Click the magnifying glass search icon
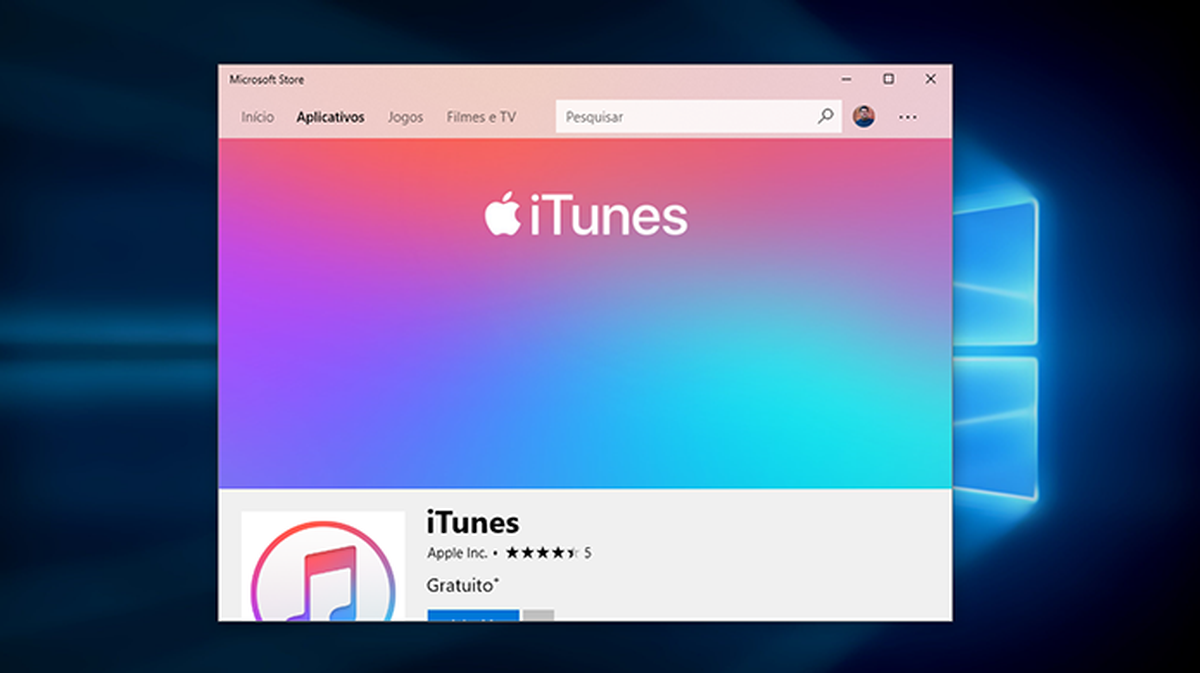 [x=825, y=116]
